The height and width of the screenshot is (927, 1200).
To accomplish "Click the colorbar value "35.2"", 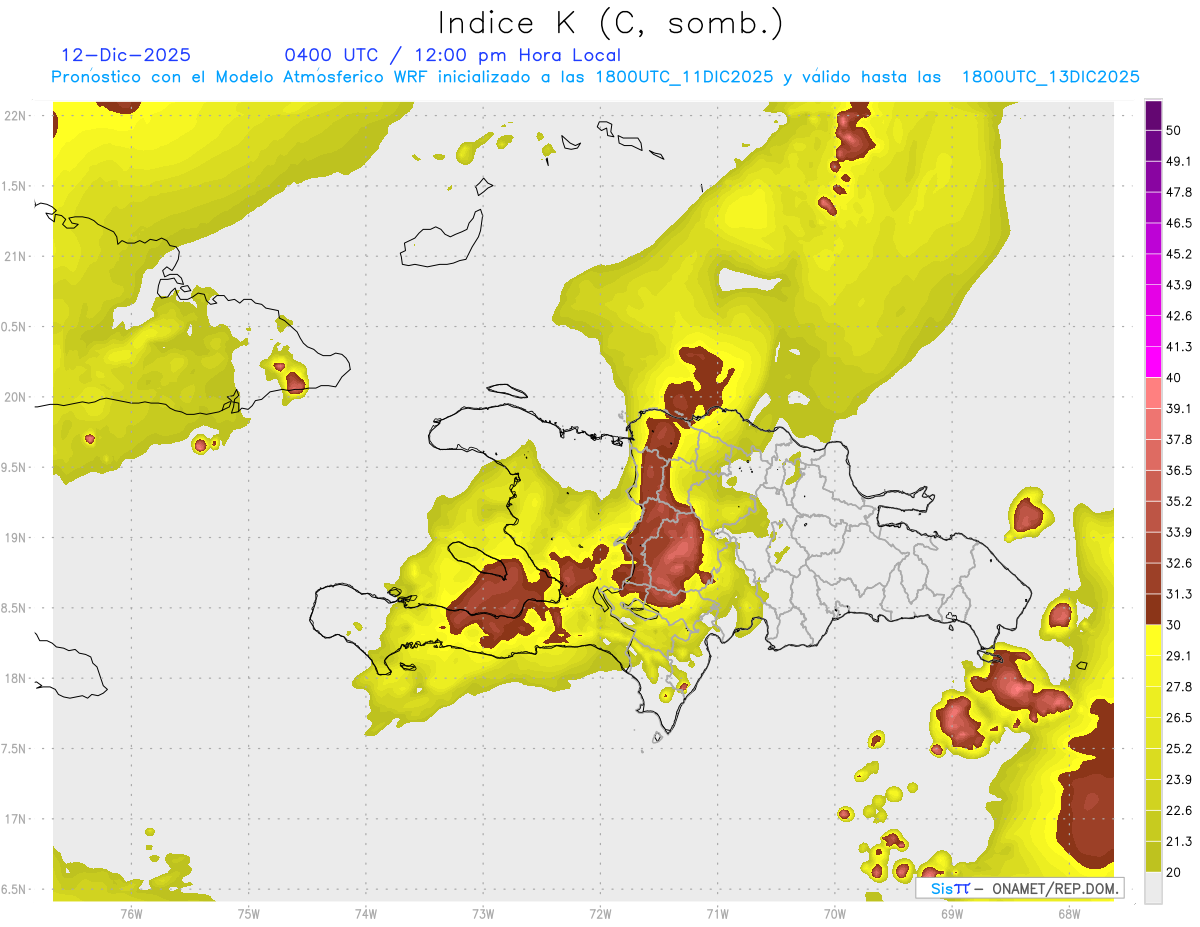I will 1179,501.
